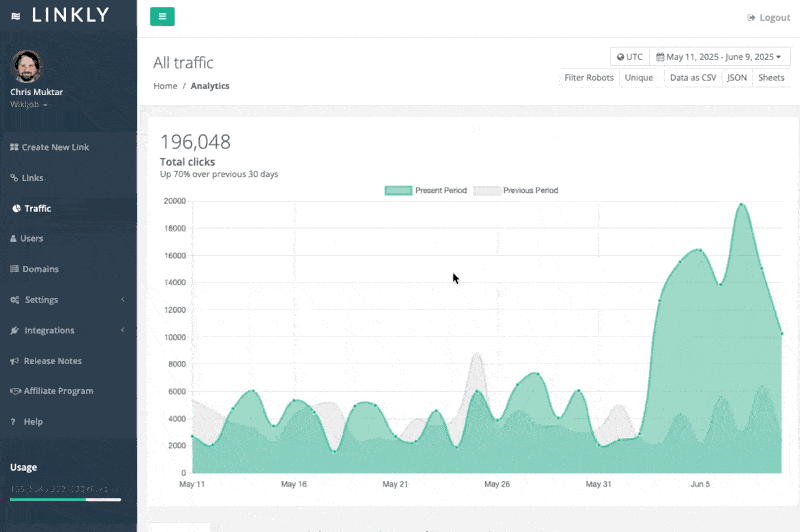800x532 pixels.
Task: Click the green hamburger menu button
Action: [x=162, y=16]
